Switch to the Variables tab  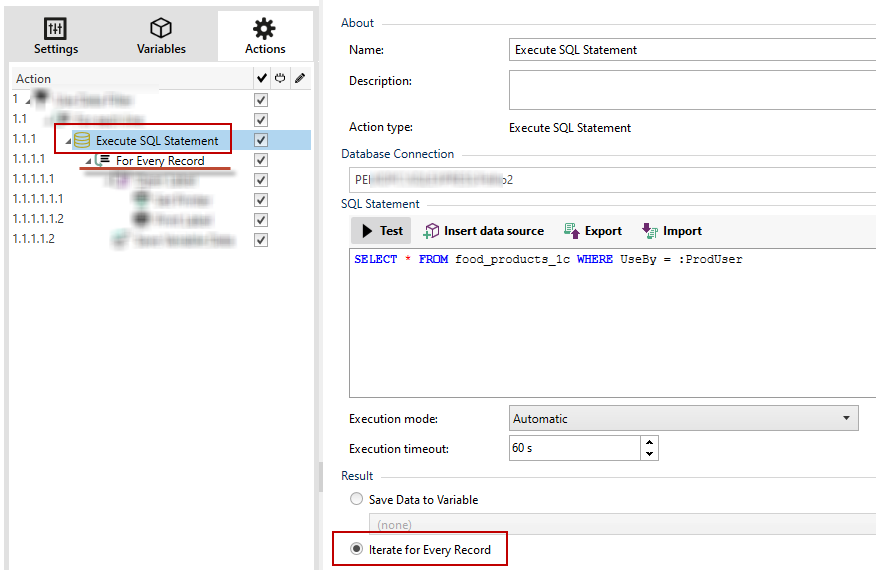[x=161, y=37]
